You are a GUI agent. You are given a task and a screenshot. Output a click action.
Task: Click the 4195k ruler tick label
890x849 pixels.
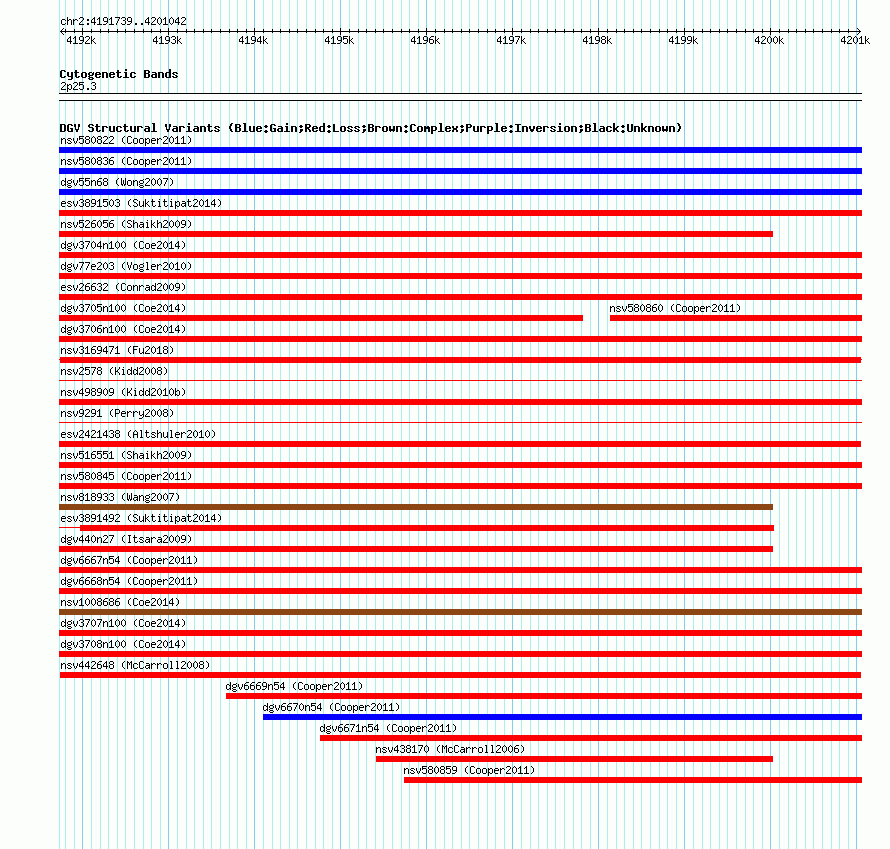click(x=339, y=40)
